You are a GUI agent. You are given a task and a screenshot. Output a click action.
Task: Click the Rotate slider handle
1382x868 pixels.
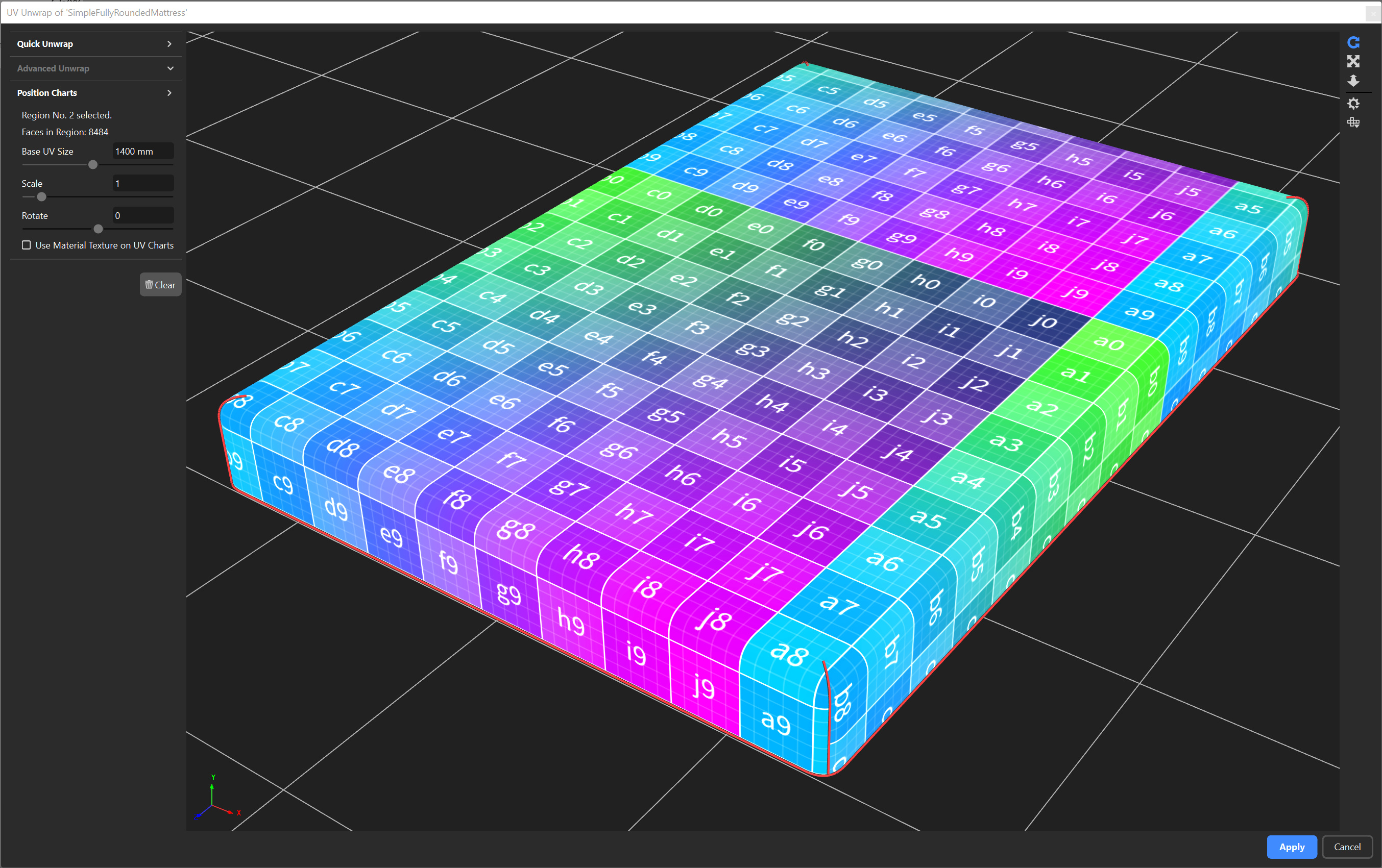98,229
